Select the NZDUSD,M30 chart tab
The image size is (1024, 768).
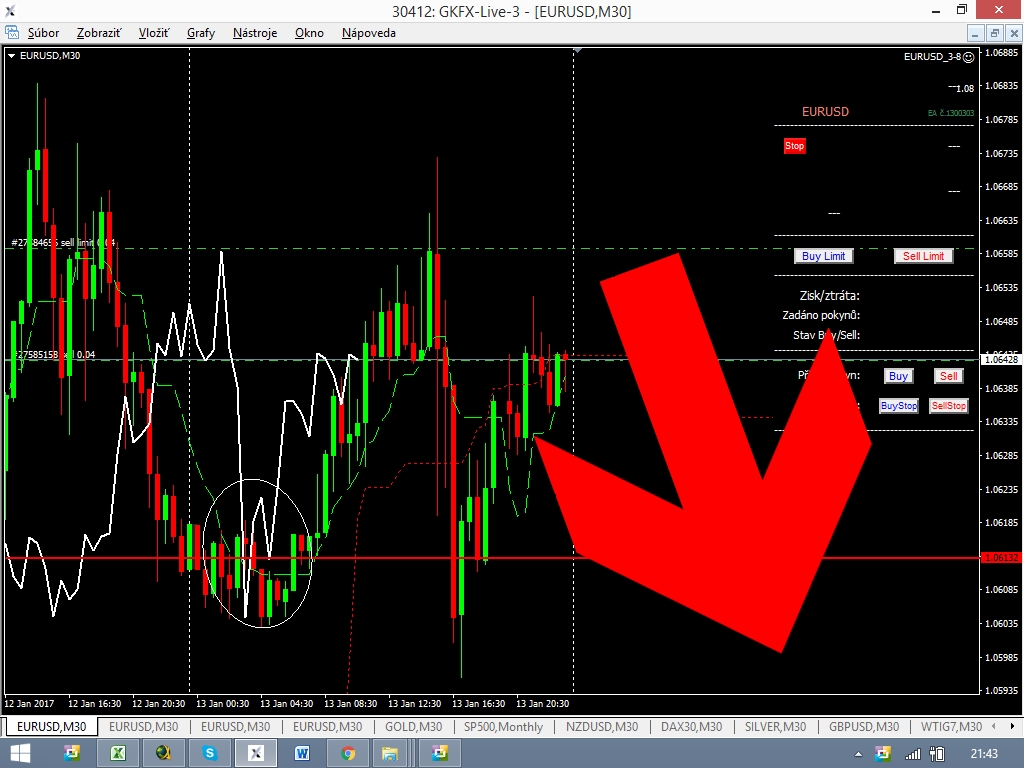click(601, 726)
